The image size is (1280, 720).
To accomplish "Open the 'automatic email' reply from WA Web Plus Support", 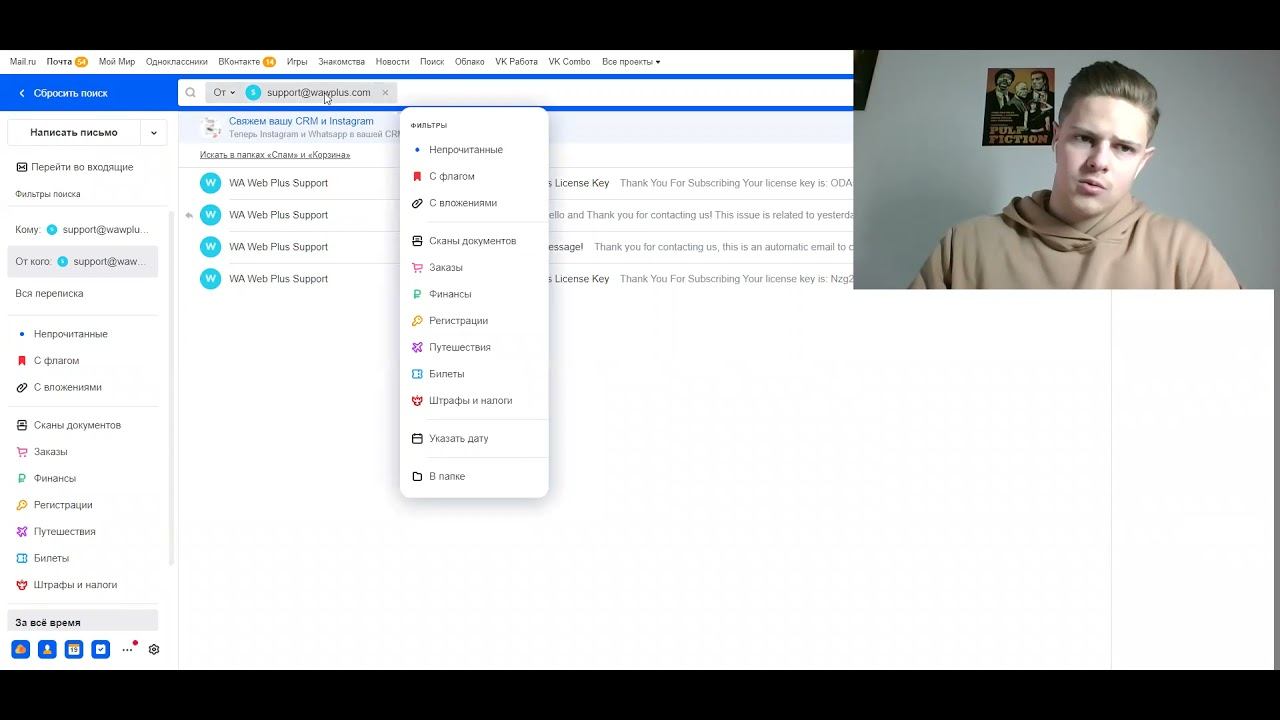I will [516, 247].
